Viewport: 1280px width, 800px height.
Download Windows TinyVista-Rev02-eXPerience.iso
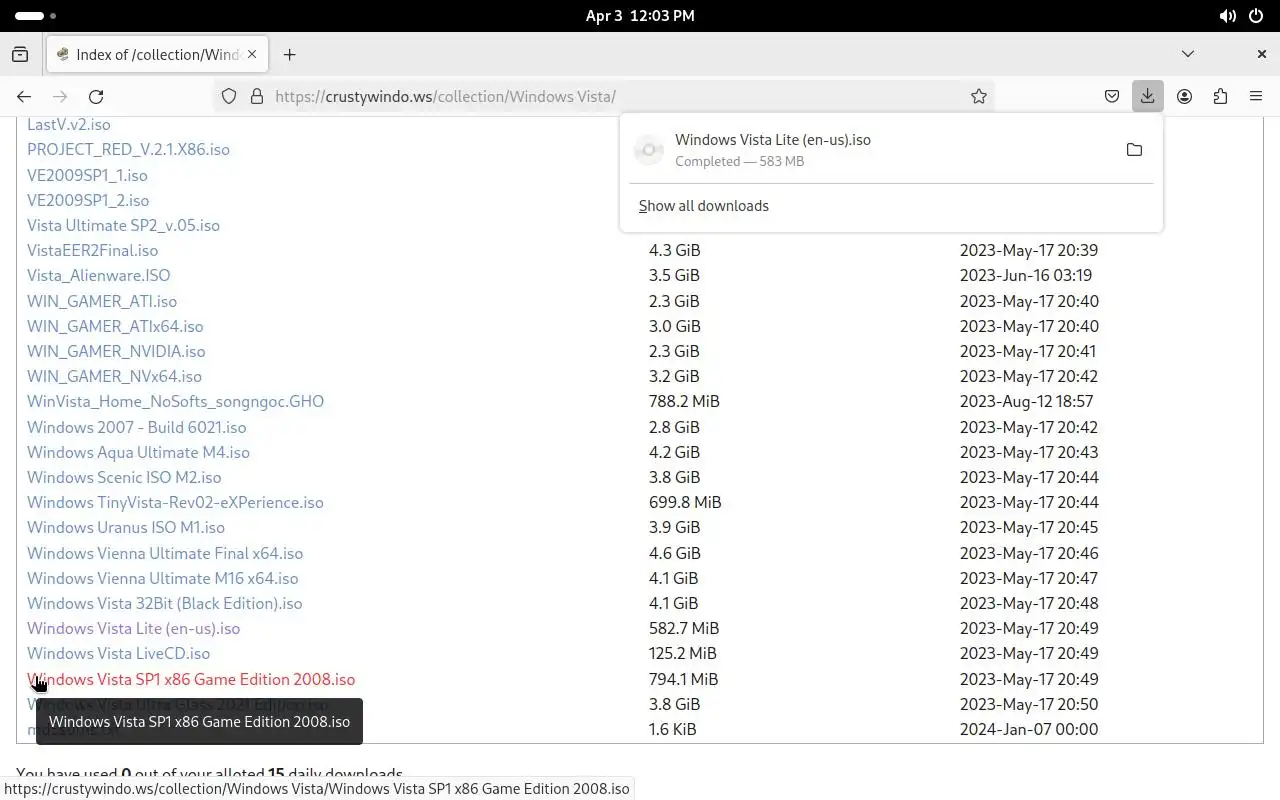(175, 502)
